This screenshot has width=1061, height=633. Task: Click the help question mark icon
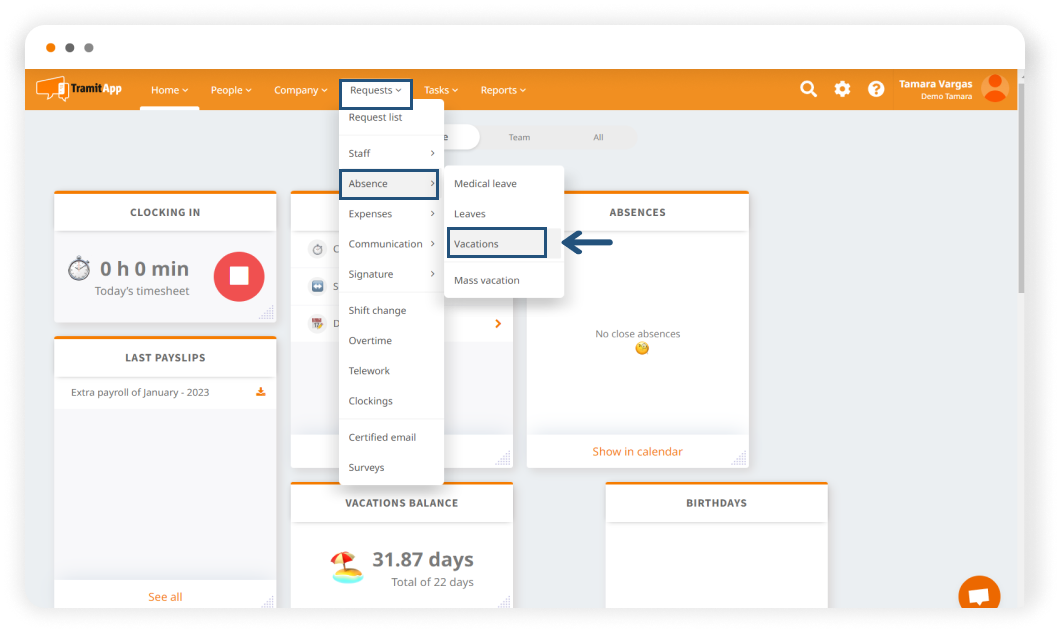[876, 89]
